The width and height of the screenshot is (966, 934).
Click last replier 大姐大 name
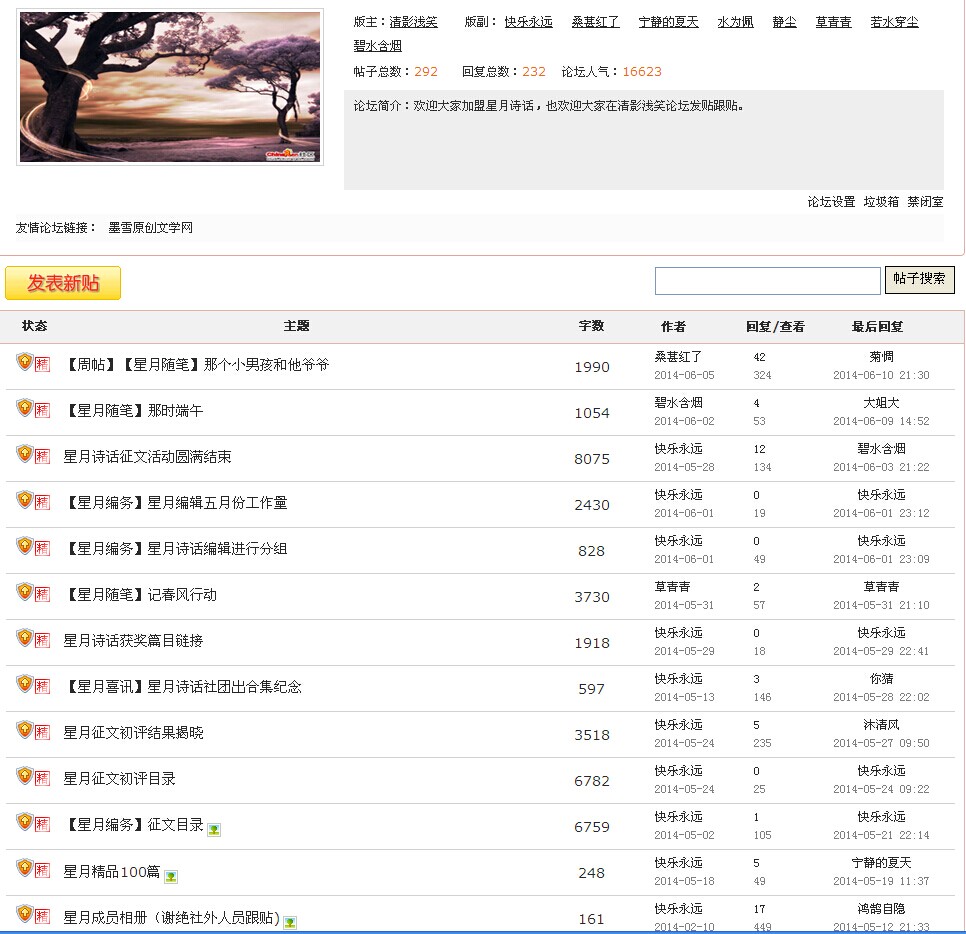(x=881, y=403)
